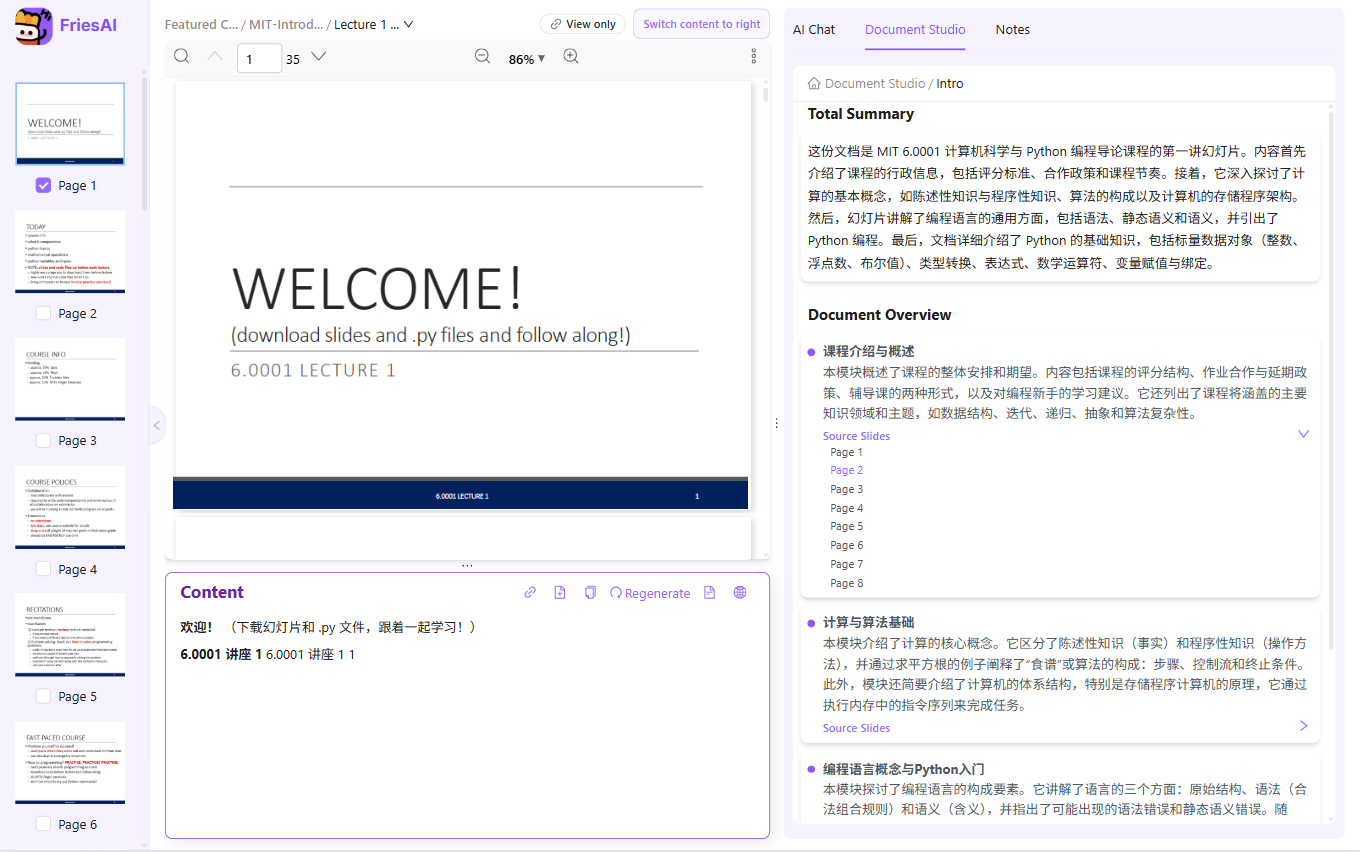The image size is (1360, 852).
Task: Click the globe translate icon in Content
Action: coord(740,593)
